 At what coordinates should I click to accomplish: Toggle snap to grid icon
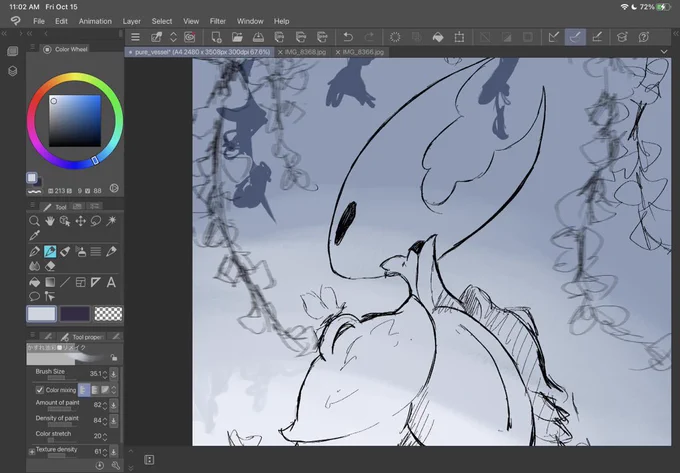[x=597, y=37]
